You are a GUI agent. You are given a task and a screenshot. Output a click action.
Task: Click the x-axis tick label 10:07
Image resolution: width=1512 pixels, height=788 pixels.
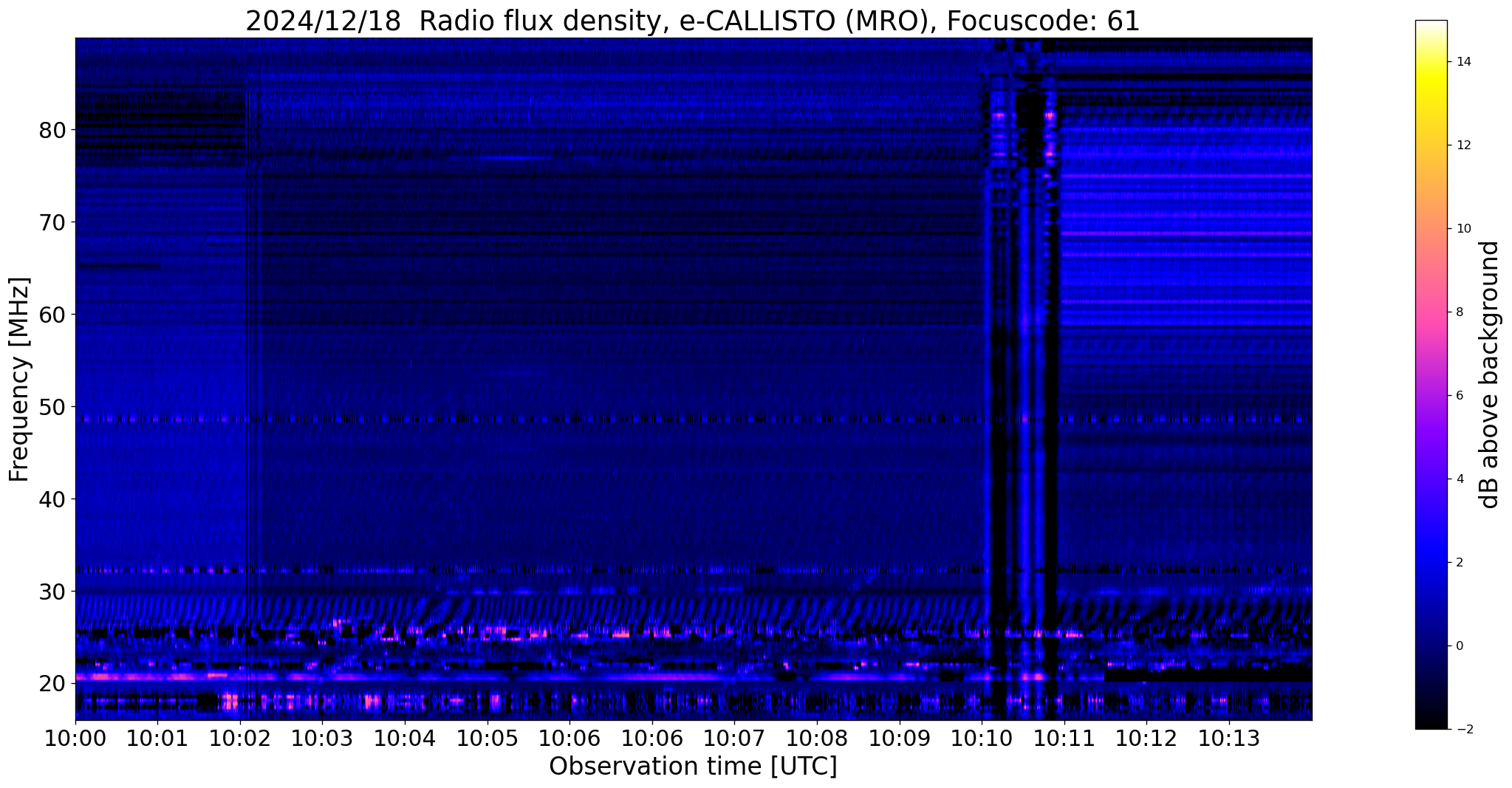click(x=735, y=739)
